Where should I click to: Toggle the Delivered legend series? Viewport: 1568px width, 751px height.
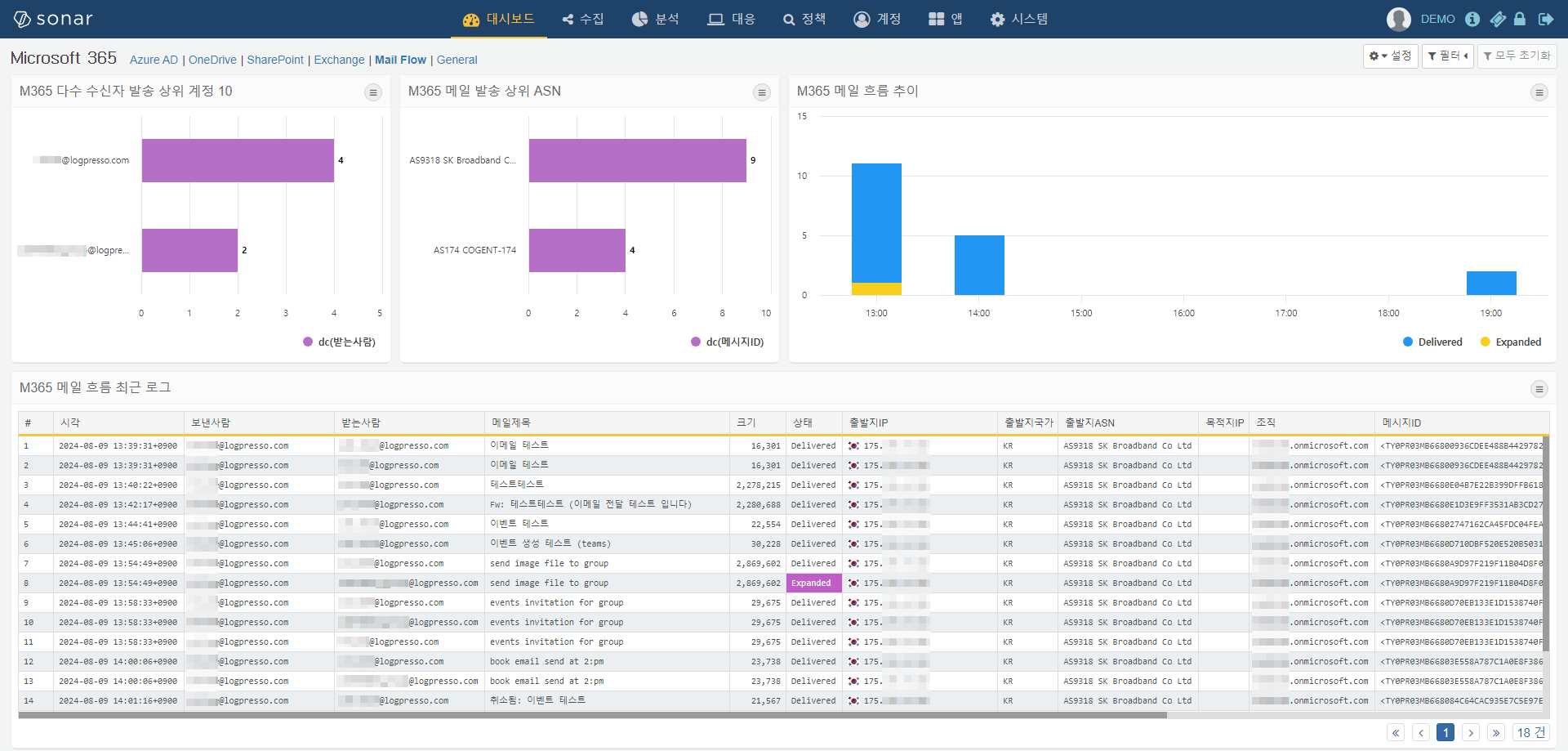click(x=1432, y=342)
